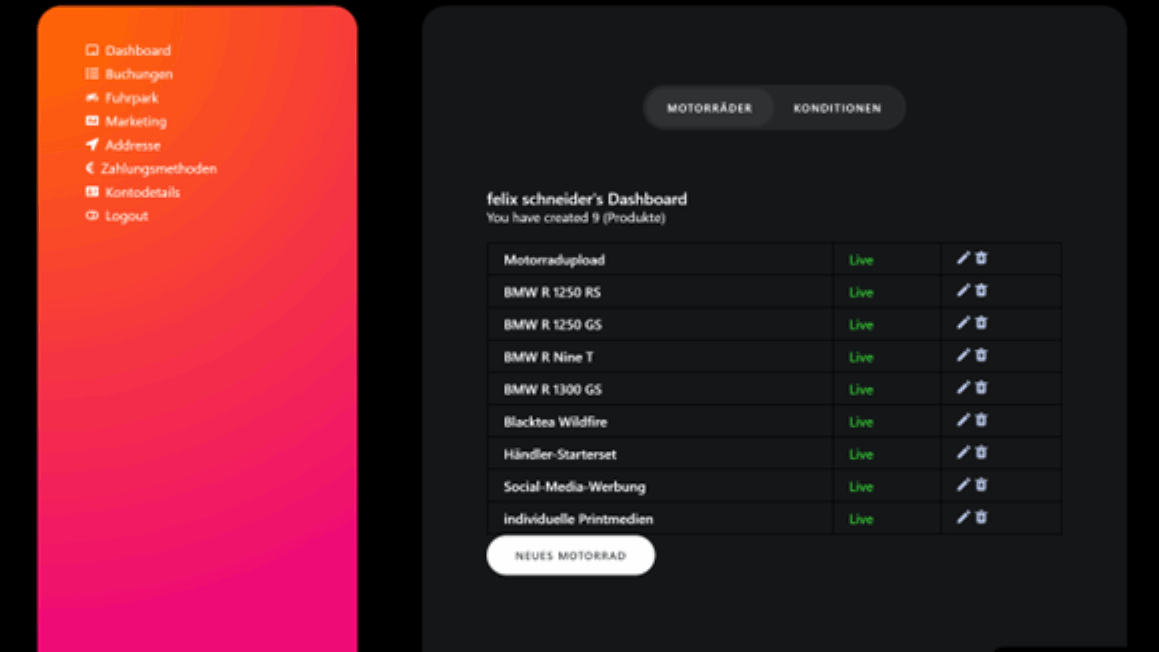The width and height of the screenshot is (1159, 652).
Task: Edit the Motorradupload entry
Action: pyautogui.click(x=963, y=258)
